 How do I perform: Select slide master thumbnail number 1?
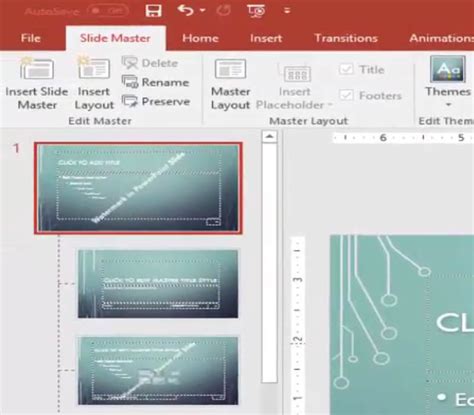click(138, 188)
